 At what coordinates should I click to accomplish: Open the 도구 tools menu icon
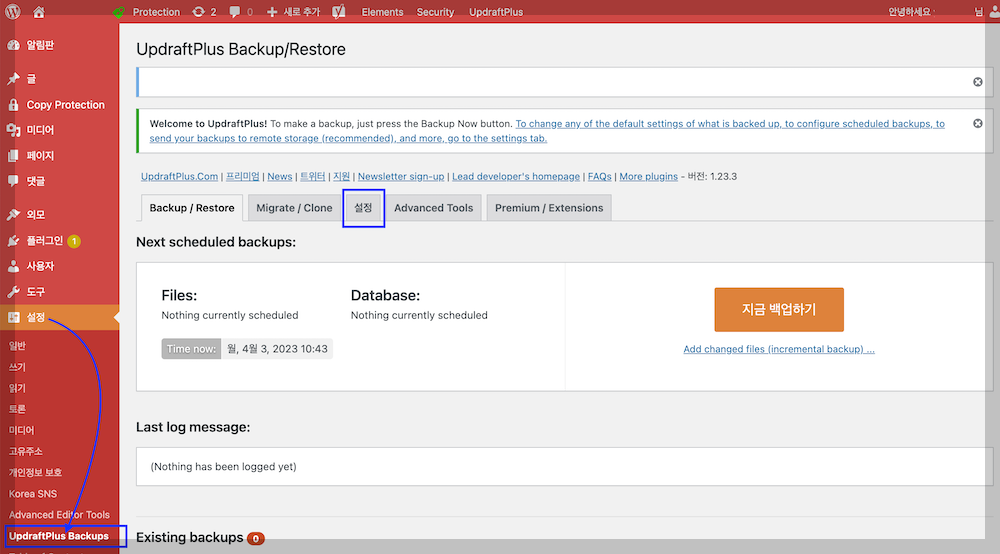tap(13, 291)
